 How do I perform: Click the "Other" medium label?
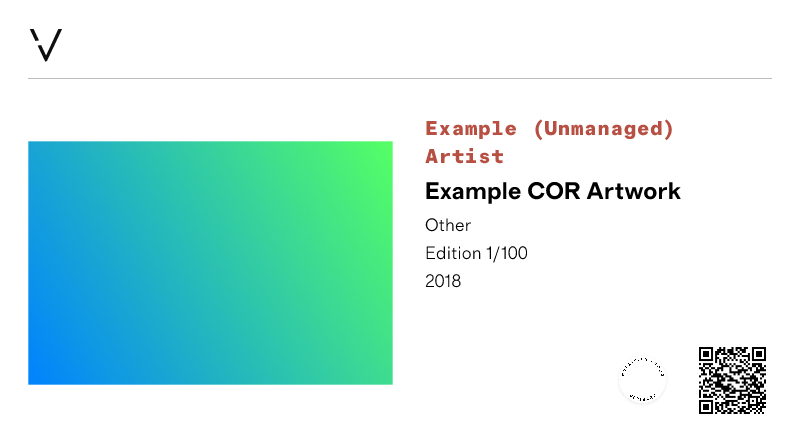coord(447,225)
